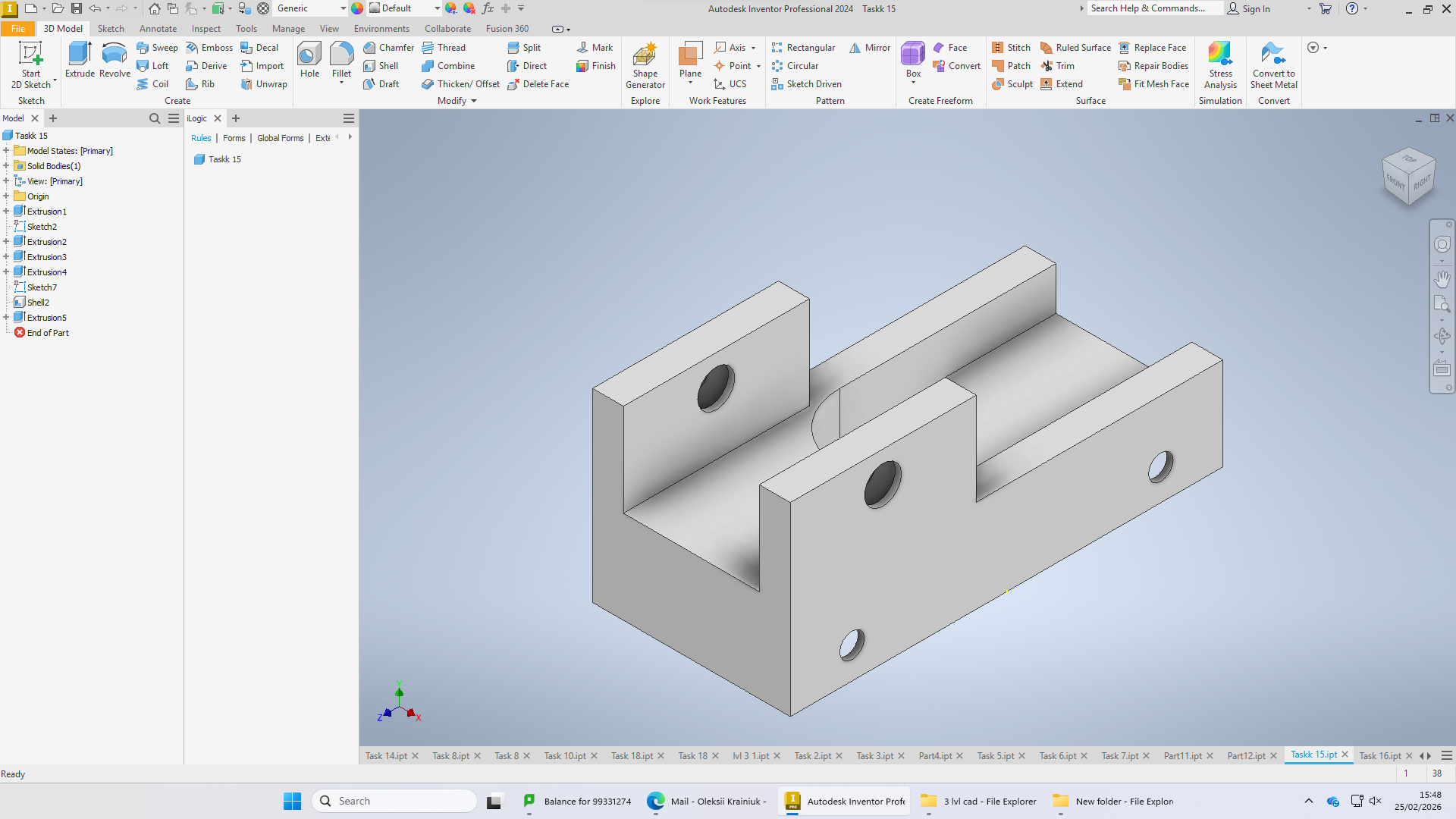1456x819 pixels.
Task: Close the iLogic panel tab
Action: (x=218, y=118)
